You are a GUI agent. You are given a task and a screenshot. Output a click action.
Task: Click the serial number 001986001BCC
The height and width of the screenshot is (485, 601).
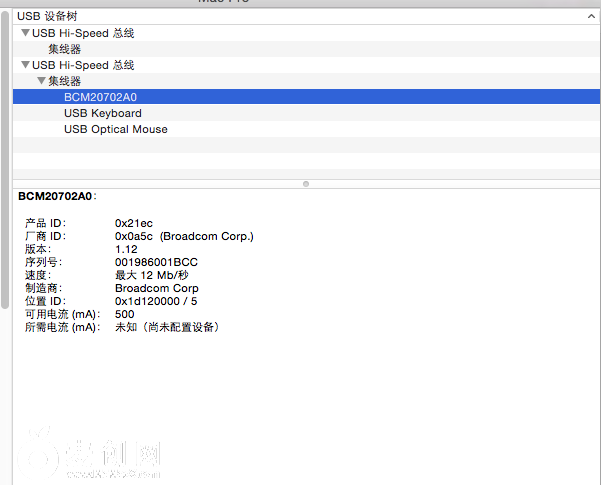pos(156,262)
